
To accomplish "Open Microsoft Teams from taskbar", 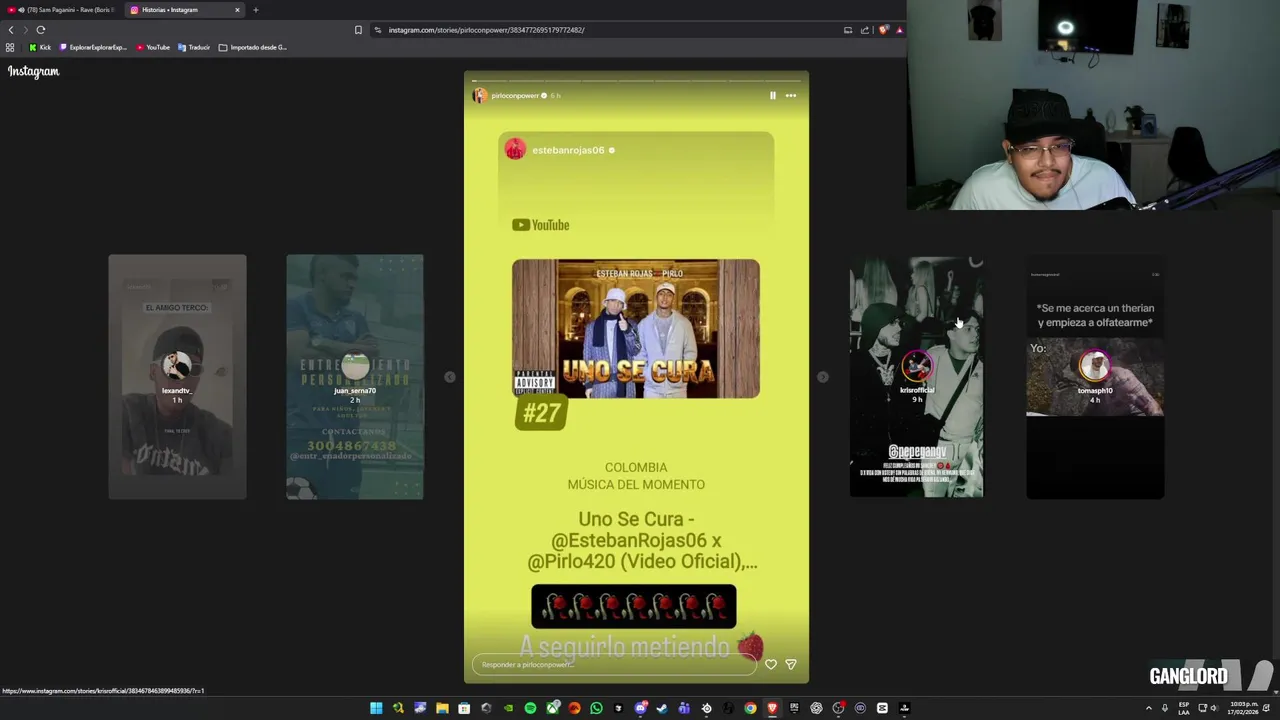I will (x=684, y=708).
